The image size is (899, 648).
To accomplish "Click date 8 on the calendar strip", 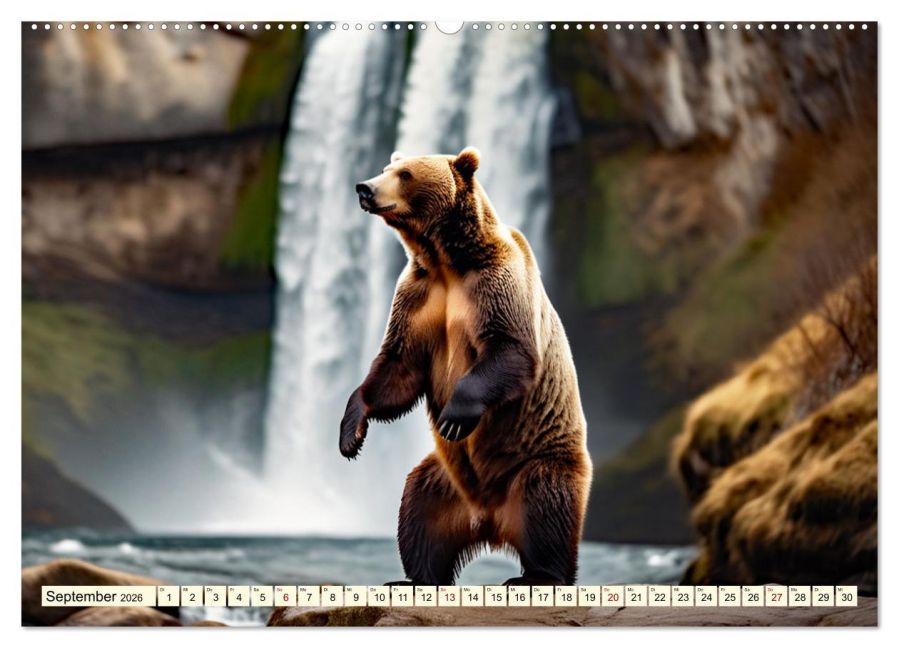I will click(x=332, y=597).
